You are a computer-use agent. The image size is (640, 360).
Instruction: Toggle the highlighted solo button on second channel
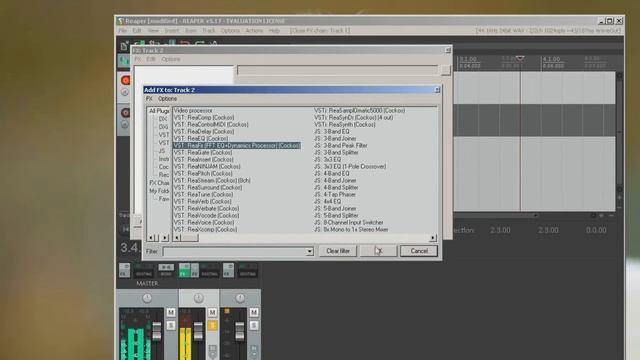tap(212, 325)
